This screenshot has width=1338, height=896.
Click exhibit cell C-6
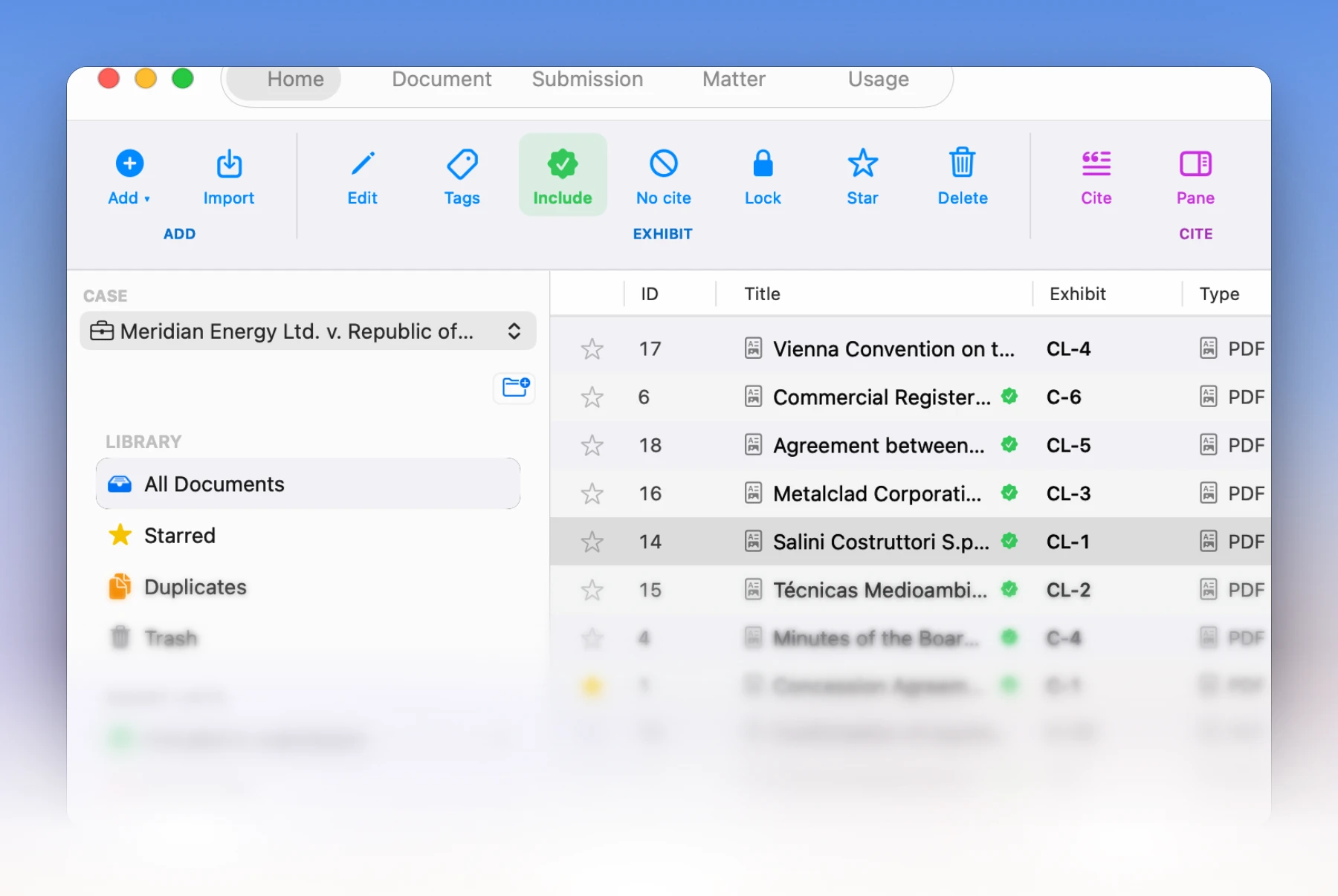pyautogui.click(x=1064, y=397)
